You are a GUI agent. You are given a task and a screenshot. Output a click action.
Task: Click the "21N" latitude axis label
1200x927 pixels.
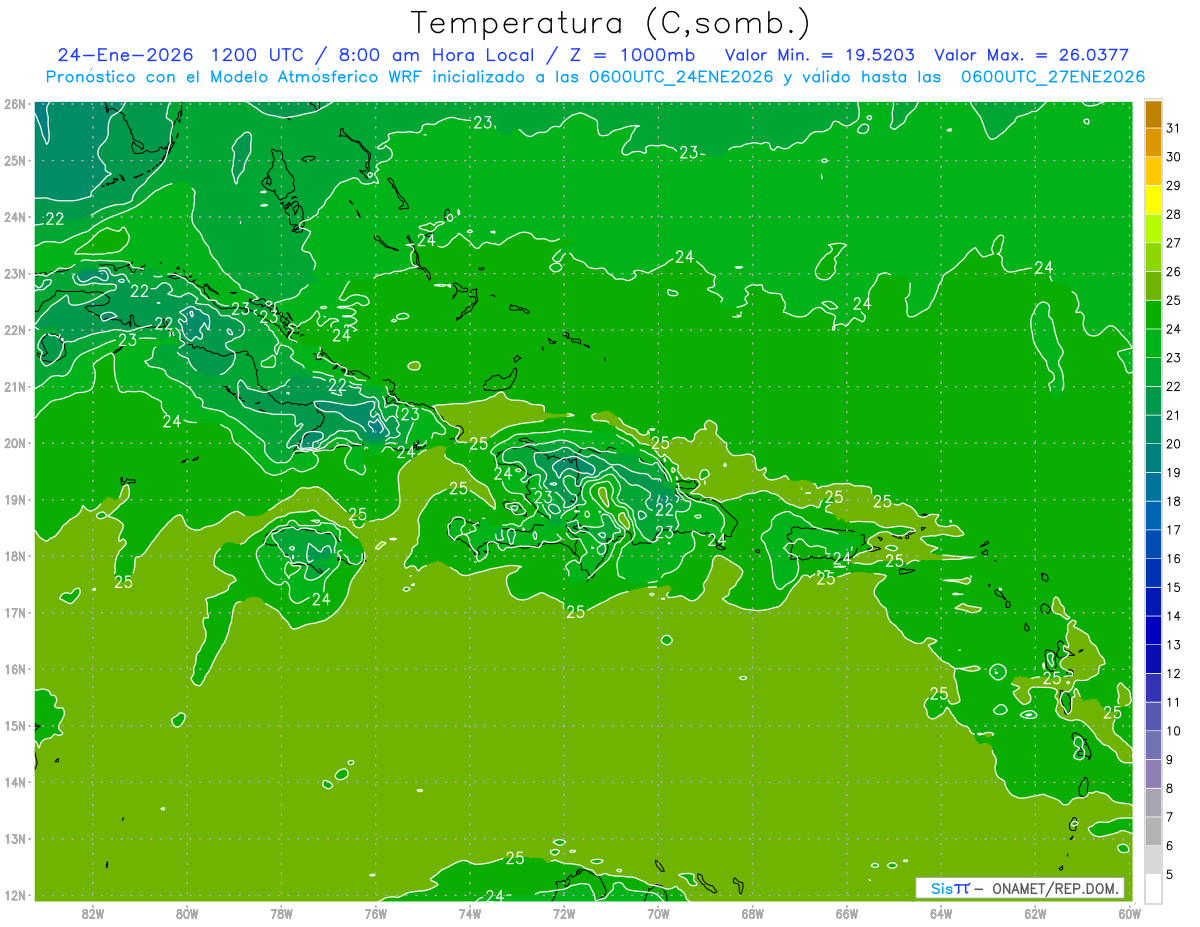pos(15,386)
